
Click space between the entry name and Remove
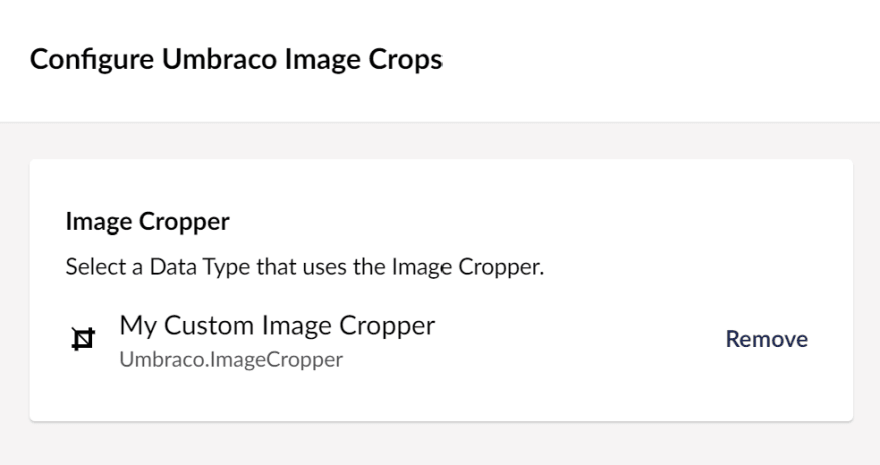tap(578, 339)
